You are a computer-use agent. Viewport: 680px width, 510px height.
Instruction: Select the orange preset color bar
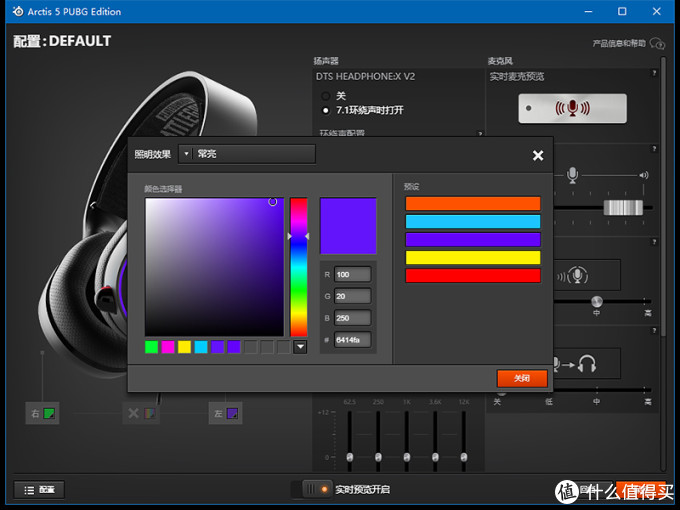(473, 203)
